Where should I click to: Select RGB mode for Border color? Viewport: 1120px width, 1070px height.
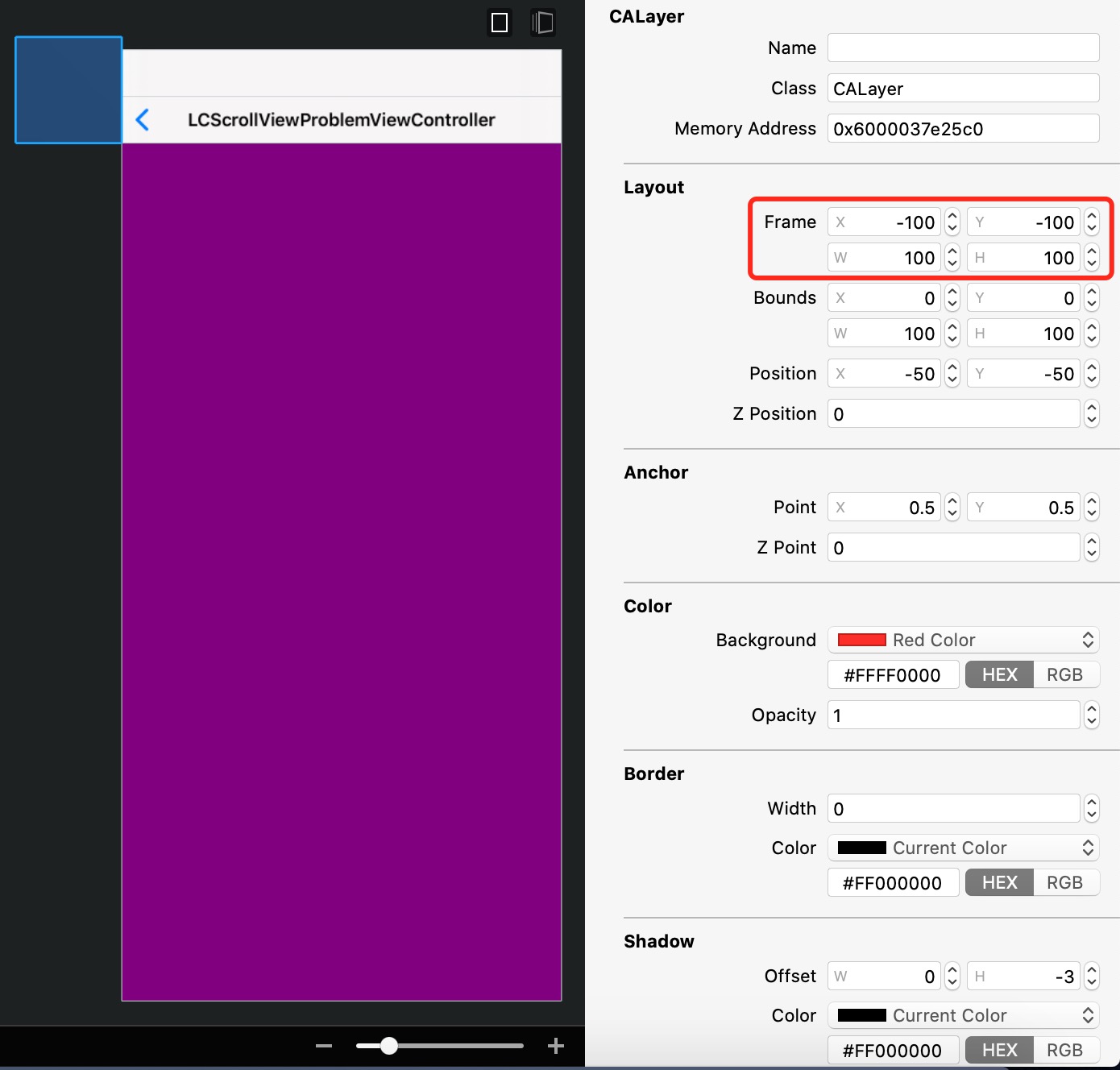coord(1065,882)
